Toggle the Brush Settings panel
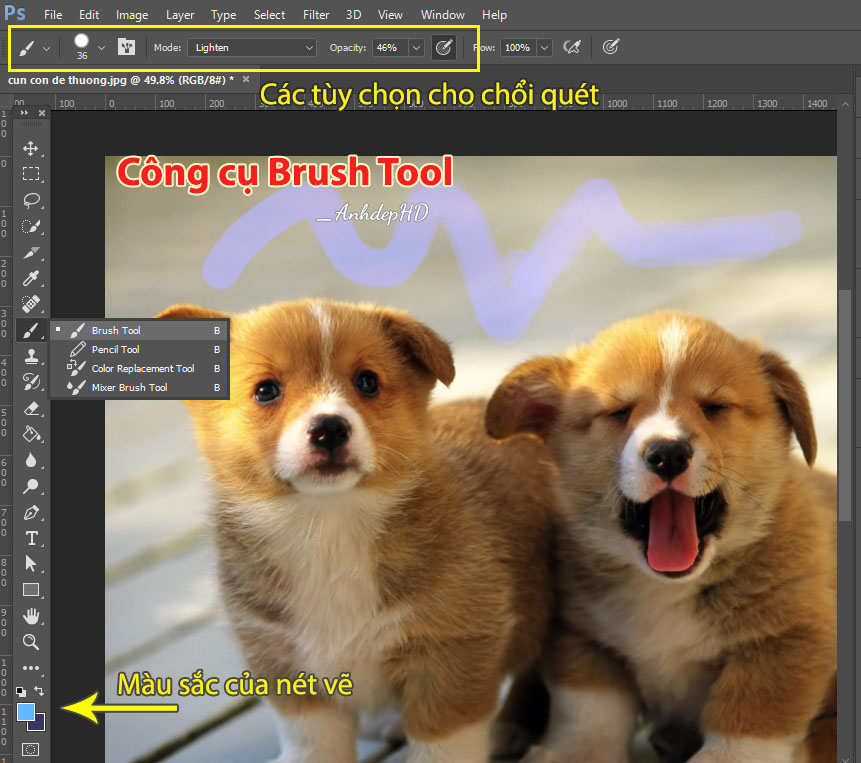 pyautogui.click(x=126, y=47)
